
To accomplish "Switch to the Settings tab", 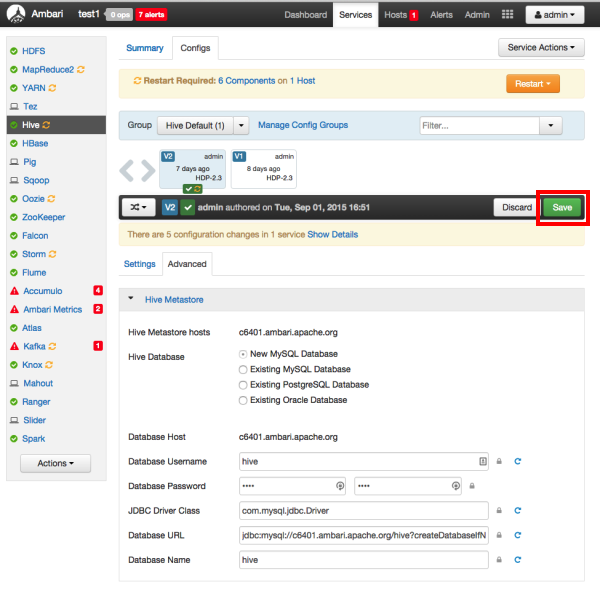I will (x=140, y=264).
